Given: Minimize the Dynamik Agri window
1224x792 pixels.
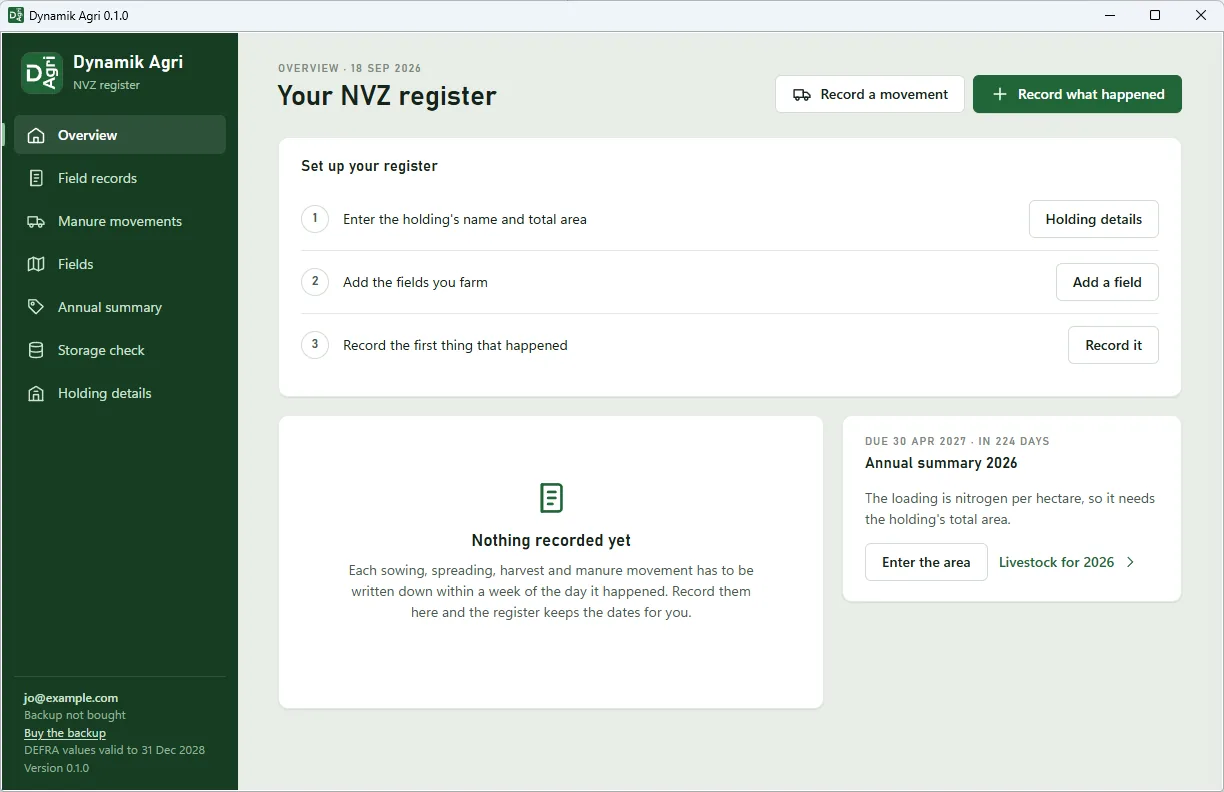Looking at the screenshot, I should click(x=1110, y=15).
